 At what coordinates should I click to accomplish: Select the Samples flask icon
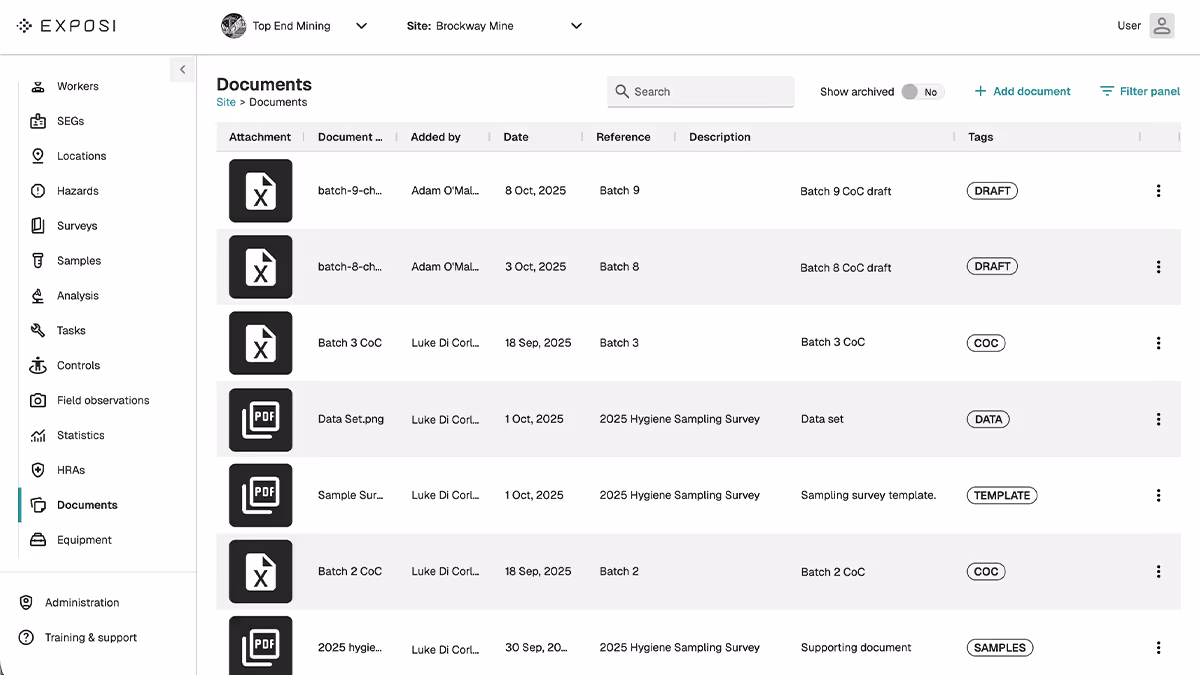pyautogui.click(x=37, y=260)
